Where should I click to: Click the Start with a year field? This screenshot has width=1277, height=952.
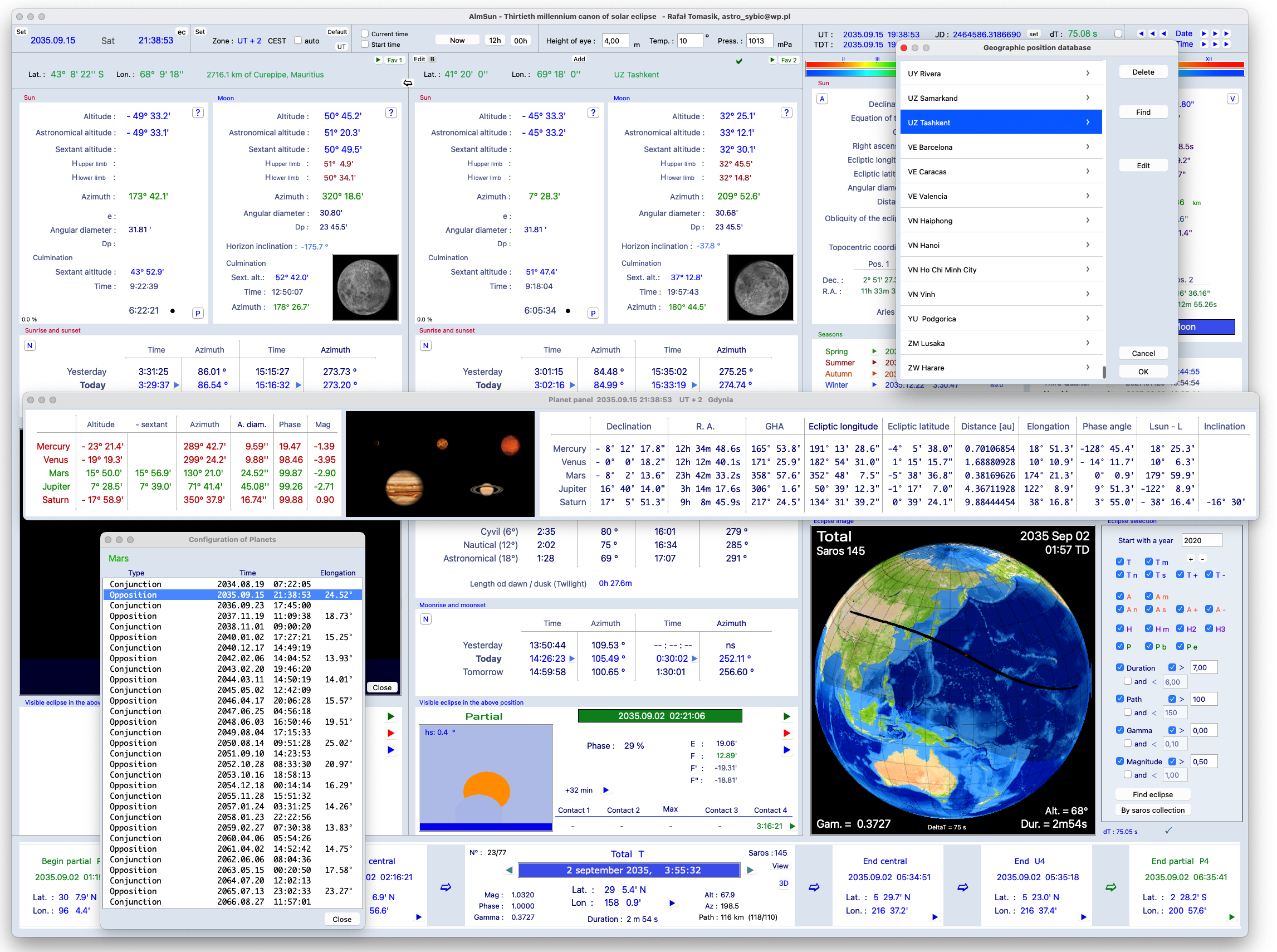(x=1201, y=540)
